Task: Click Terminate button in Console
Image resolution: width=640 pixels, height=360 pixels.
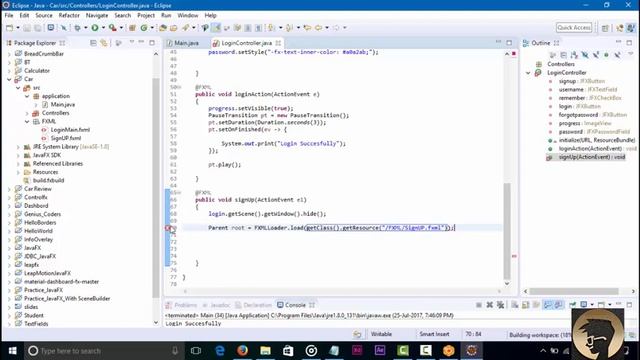Action: pos(479,305)
